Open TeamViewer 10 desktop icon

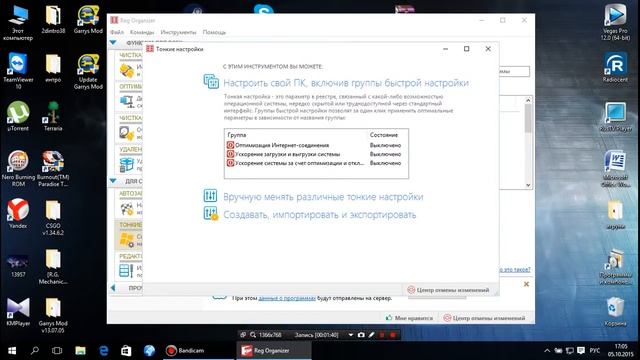(18, 70)
